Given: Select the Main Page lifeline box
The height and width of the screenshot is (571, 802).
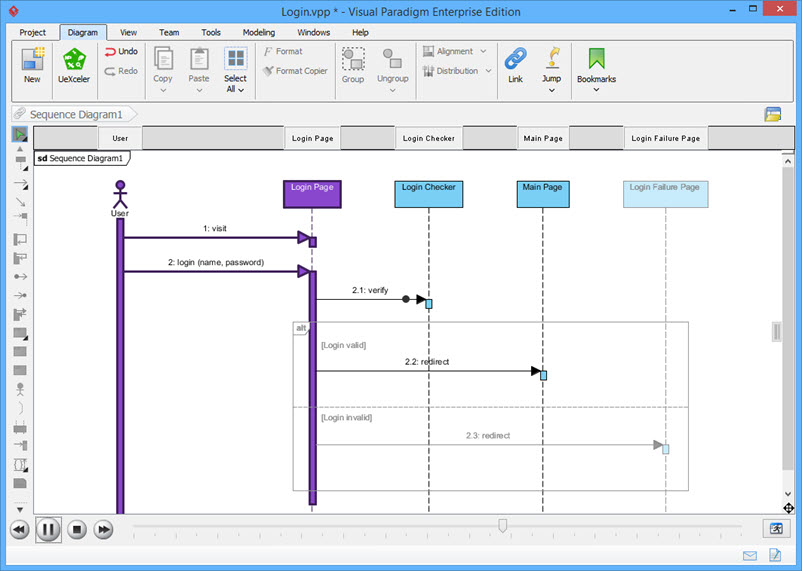Looking at the screenshot, I should click(x=543, y=194).
